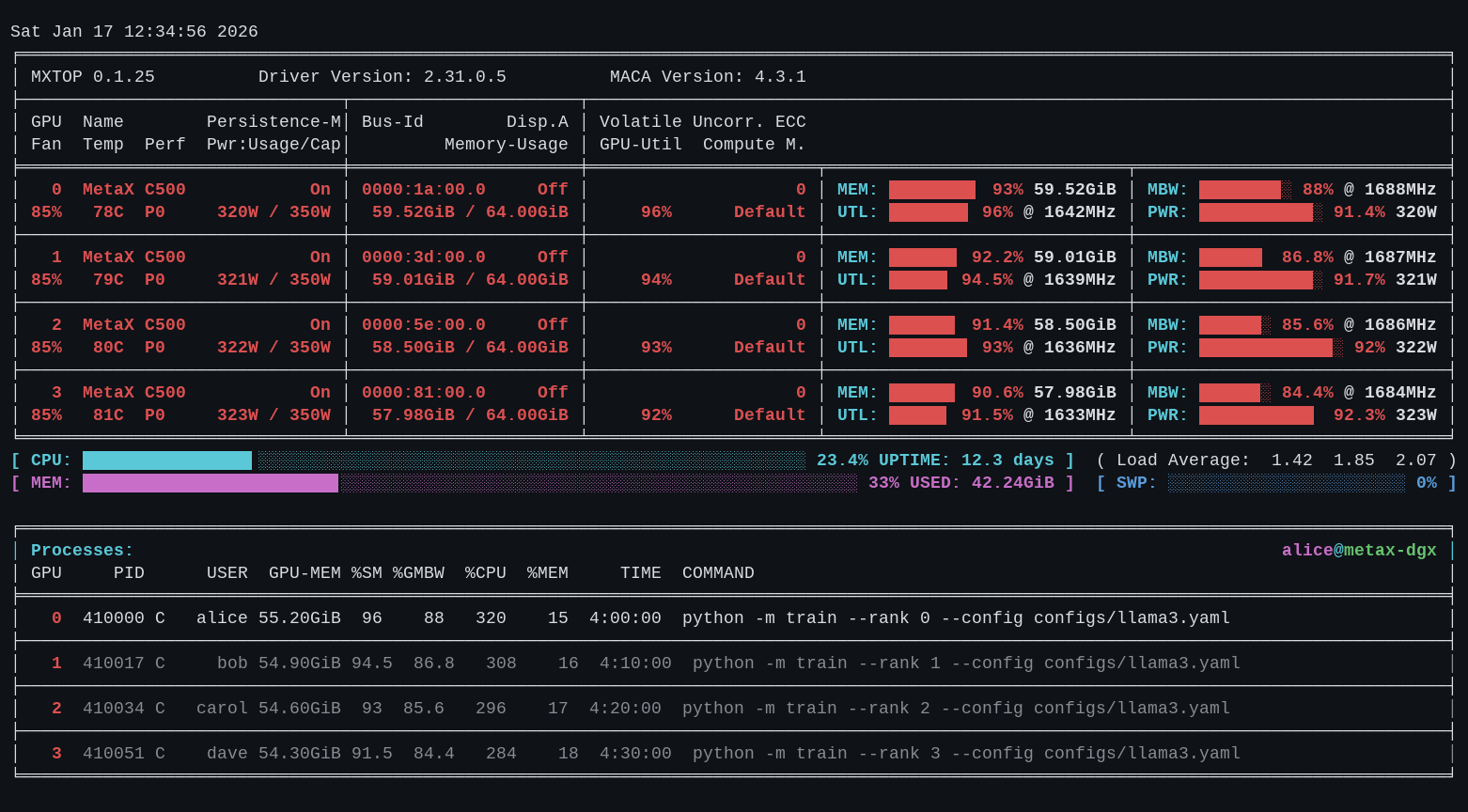Click GPU 3 UTL utilization bar
The height and width of the screenshot is (812, 1468).
(x=917, y=415)
